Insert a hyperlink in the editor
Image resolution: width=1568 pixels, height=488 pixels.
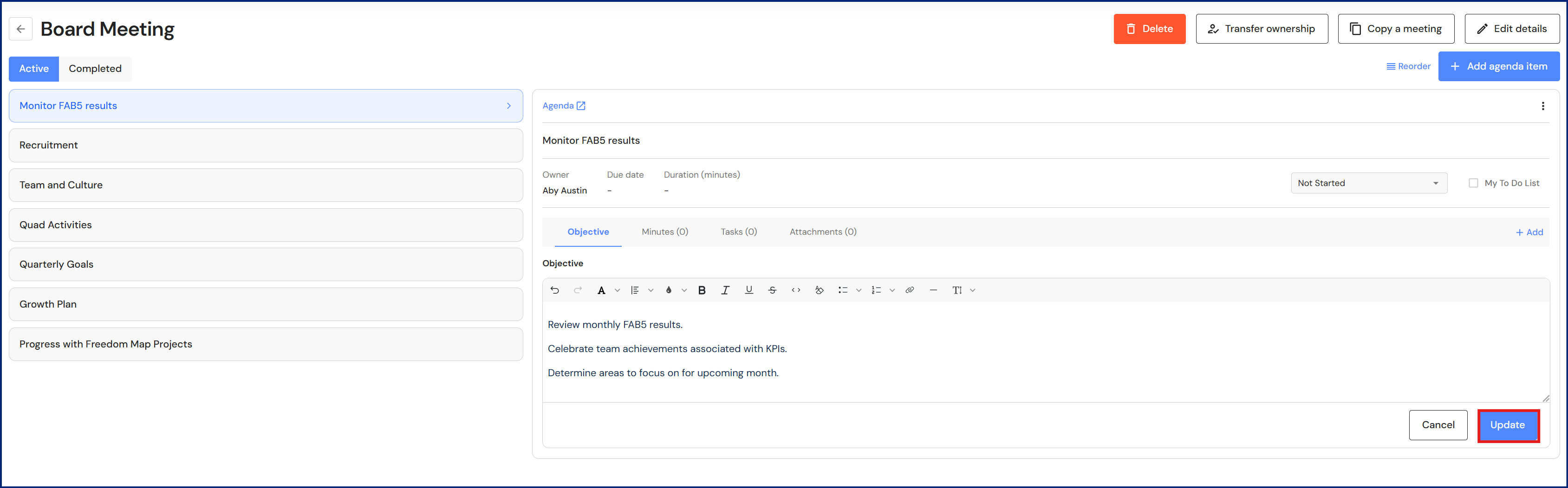coord(910,290)
